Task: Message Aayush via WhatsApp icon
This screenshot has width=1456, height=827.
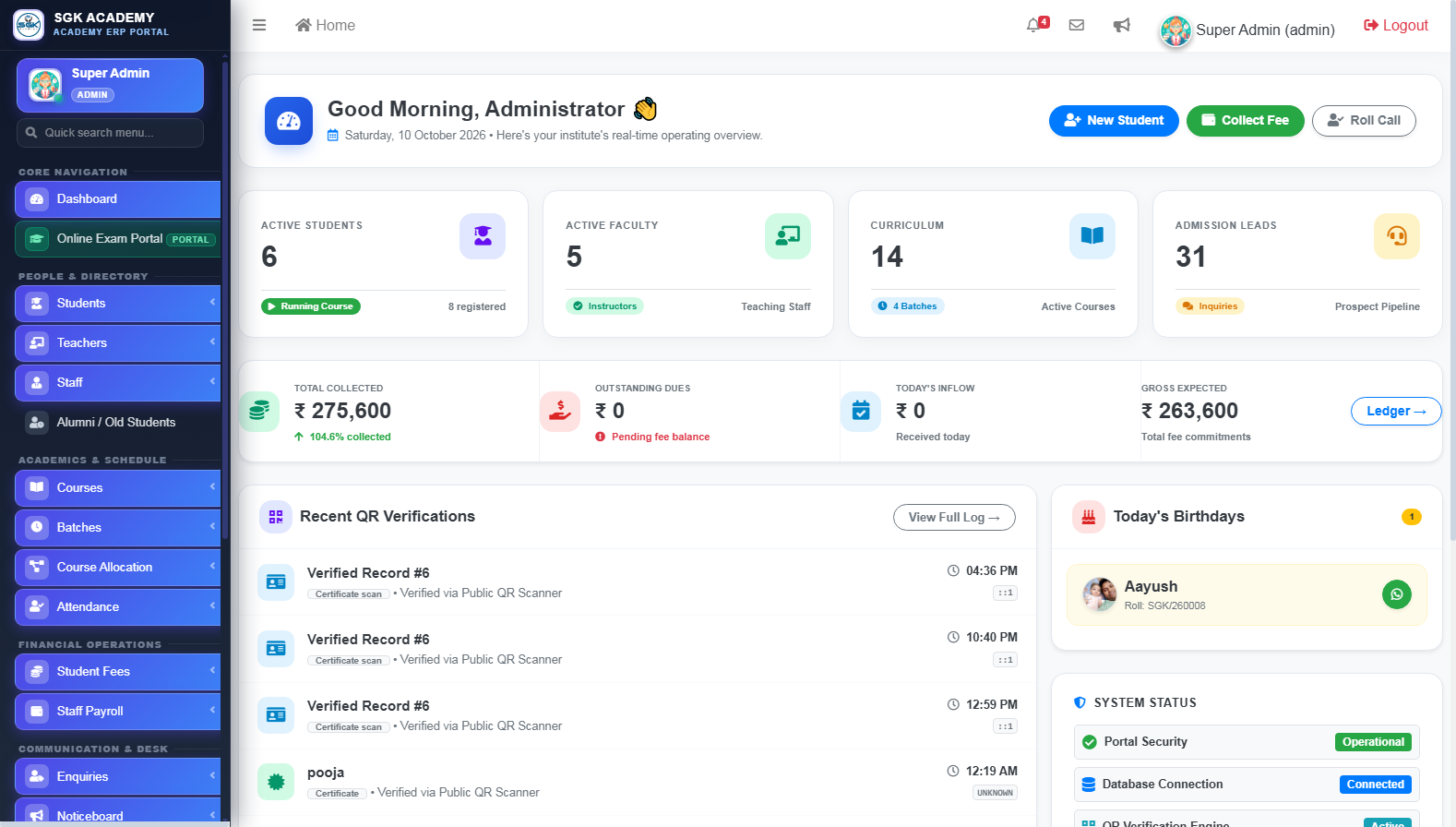Action: (1397, 594)
